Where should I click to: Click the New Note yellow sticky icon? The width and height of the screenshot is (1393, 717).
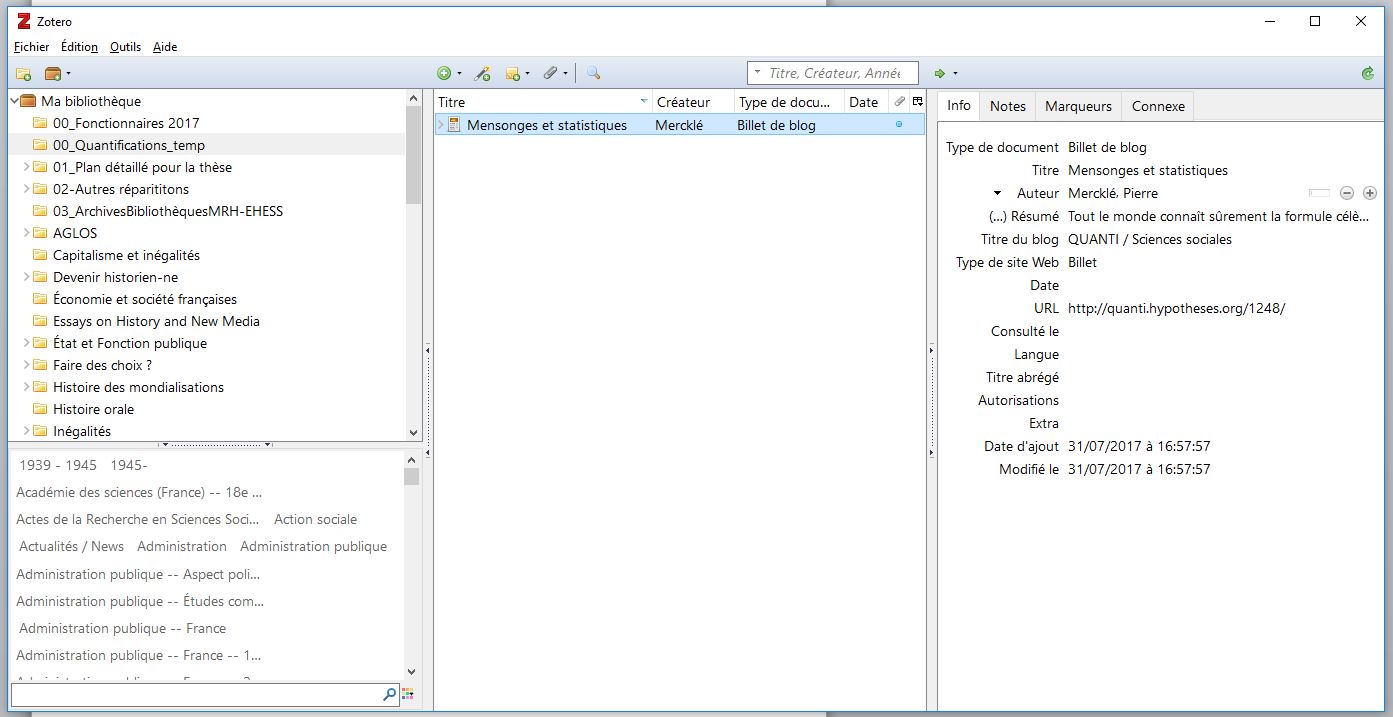pos(513,73)
